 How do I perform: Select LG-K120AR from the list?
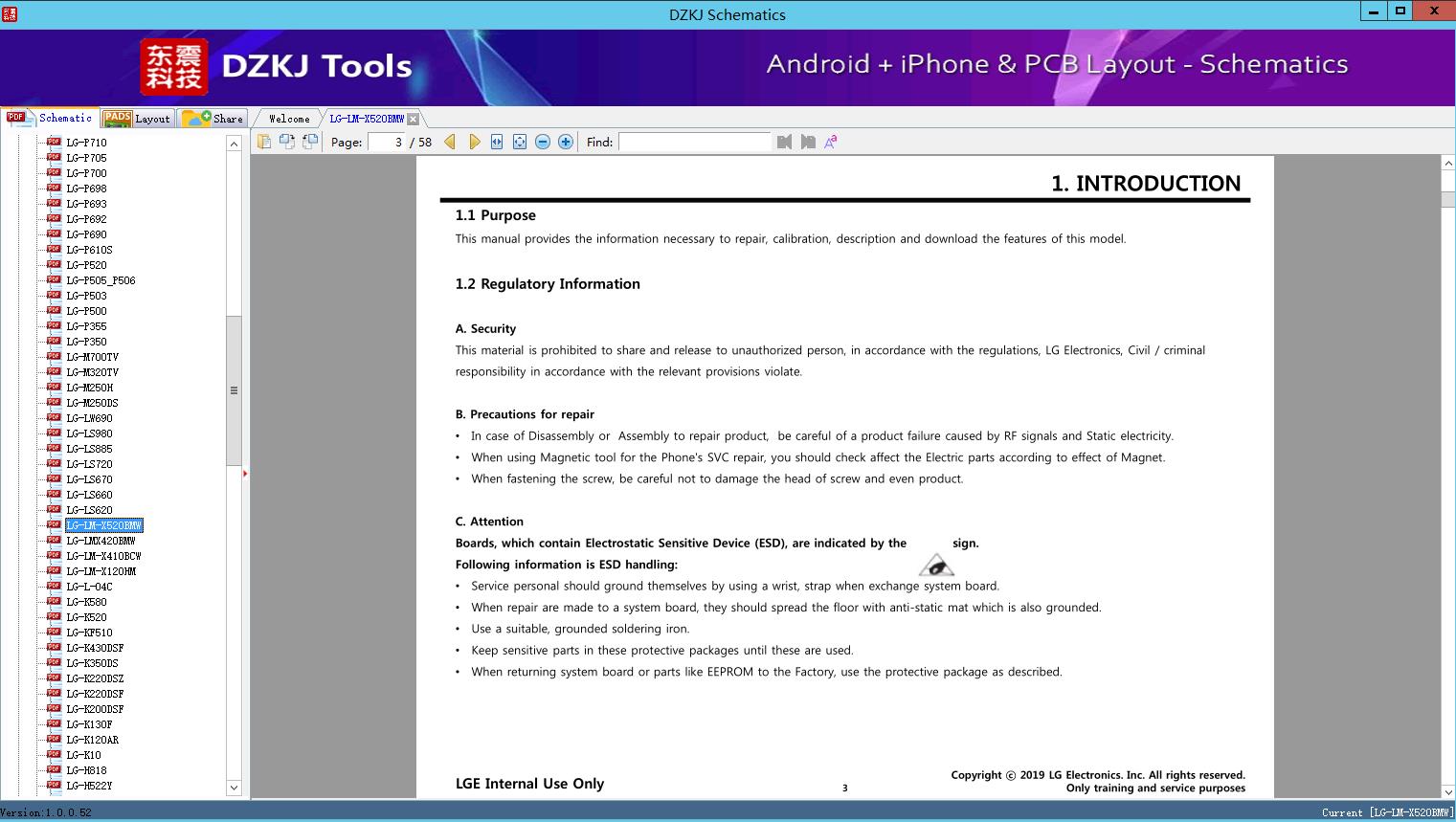tap(92, 740)
